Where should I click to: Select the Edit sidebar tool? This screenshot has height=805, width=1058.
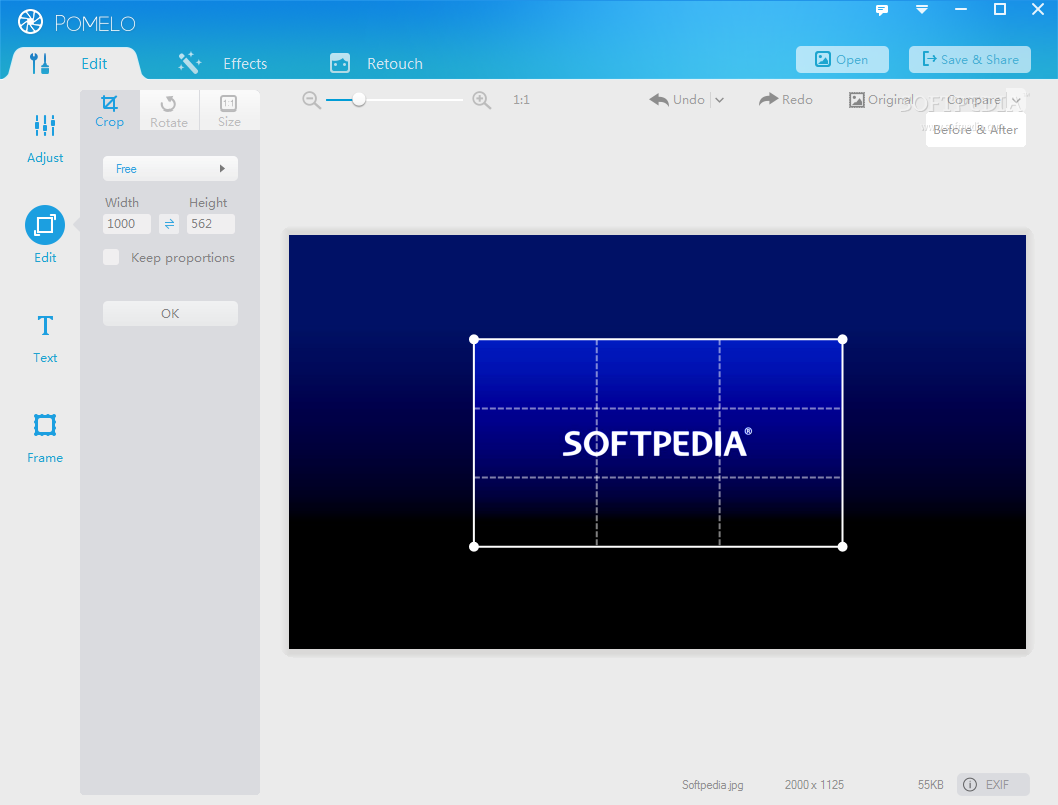click(x=45, y=235)
